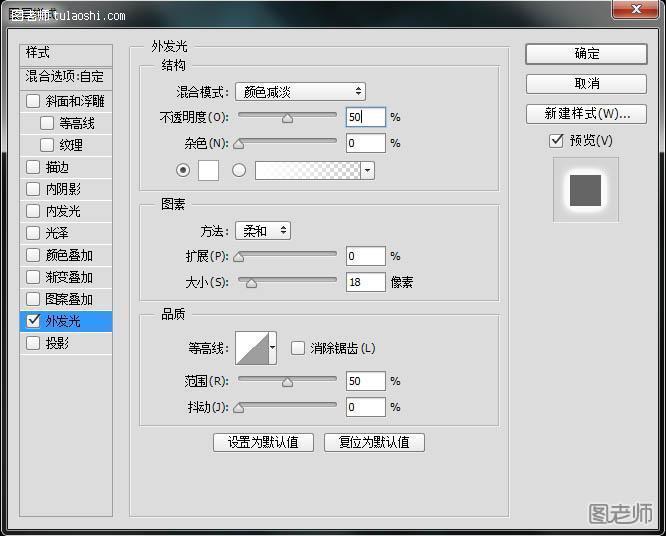Viewport: 666px width, 536px height.
Task: Click the 等高线 contour thumbnail
Action: click(252, 348)
